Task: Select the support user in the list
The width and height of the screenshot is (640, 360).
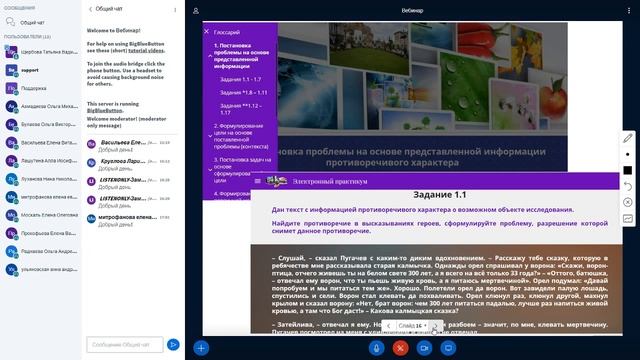Action: [41, 70]
